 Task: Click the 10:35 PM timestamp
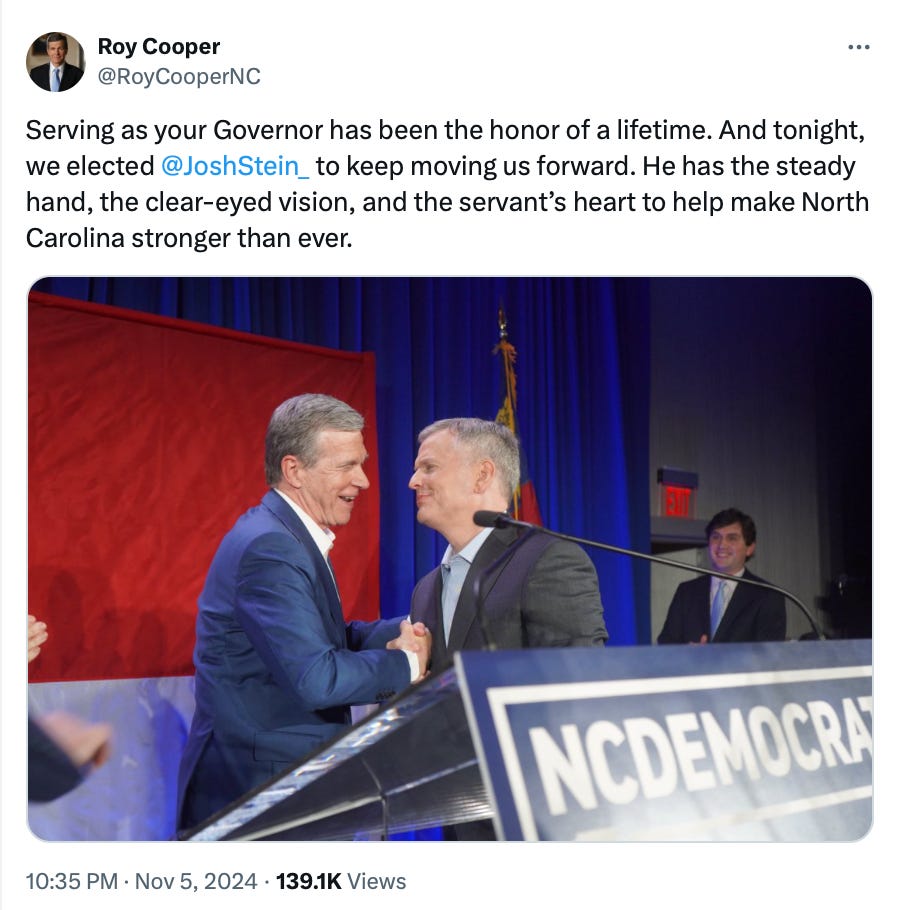[72, 881]
